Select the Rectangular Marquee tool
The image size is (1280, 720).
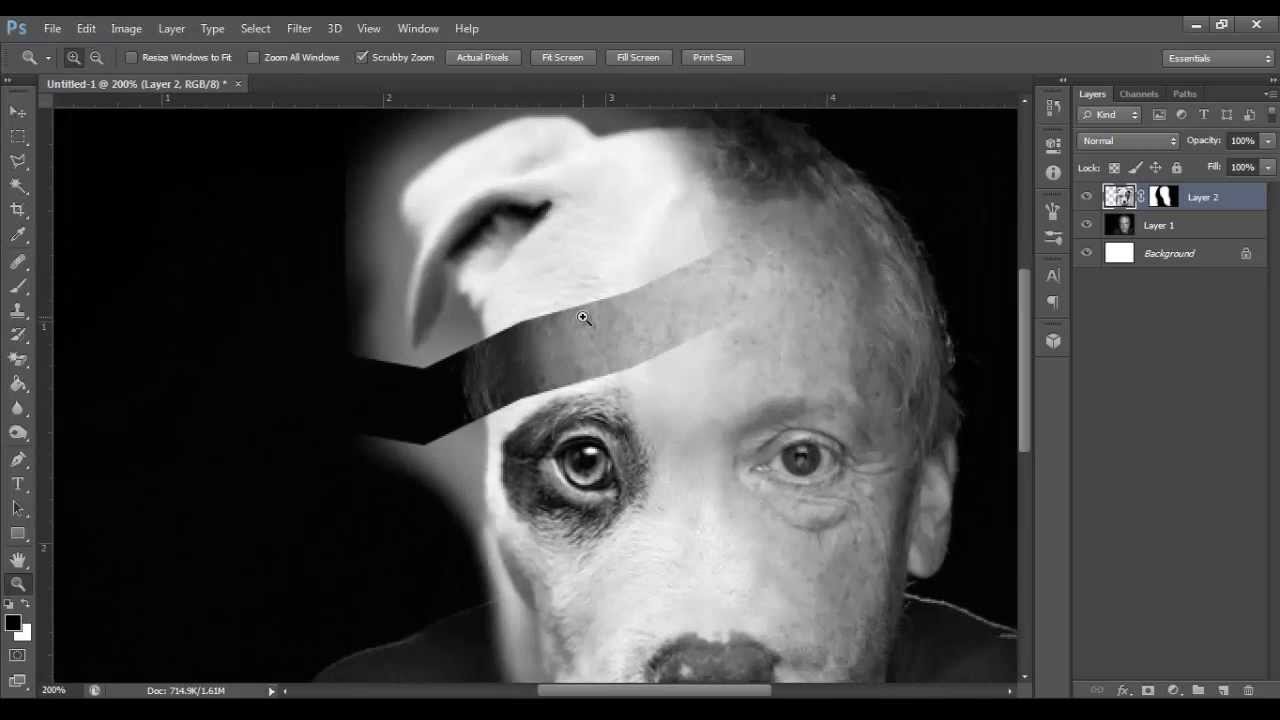tap(18, 136)
